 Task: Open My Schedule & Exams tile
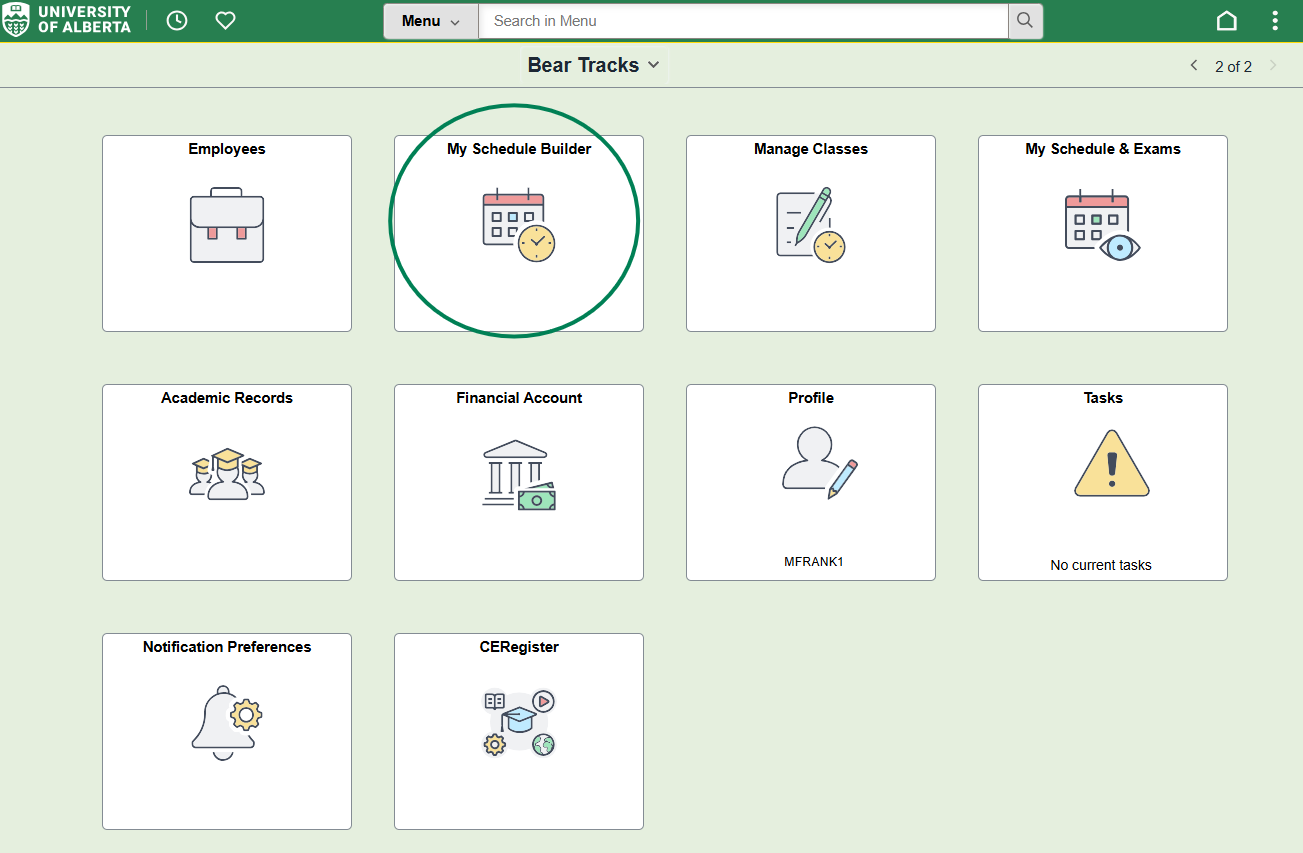(x=1102, y=227)
